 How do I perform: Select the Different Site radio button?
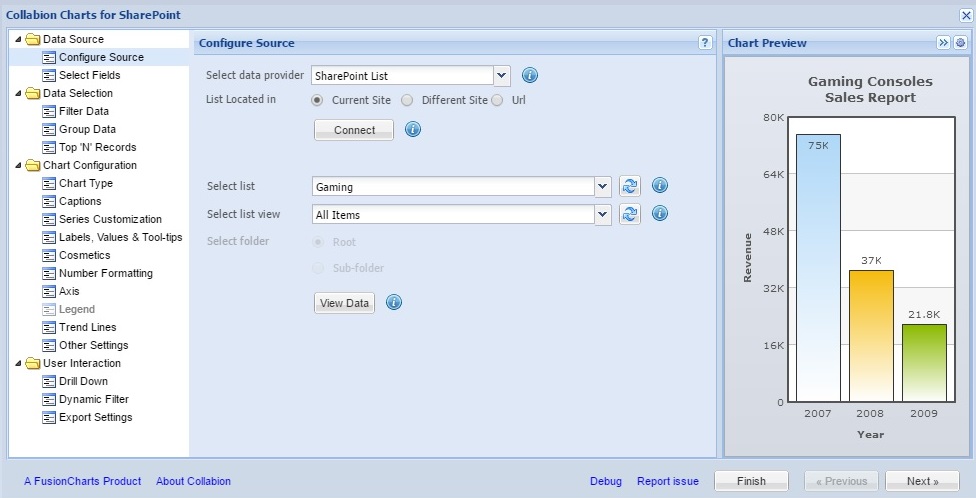coord(407,100)
